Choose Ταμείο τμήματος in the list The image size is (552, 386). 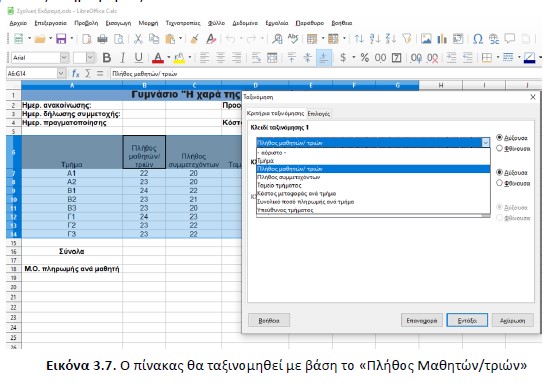coord(373,185)
